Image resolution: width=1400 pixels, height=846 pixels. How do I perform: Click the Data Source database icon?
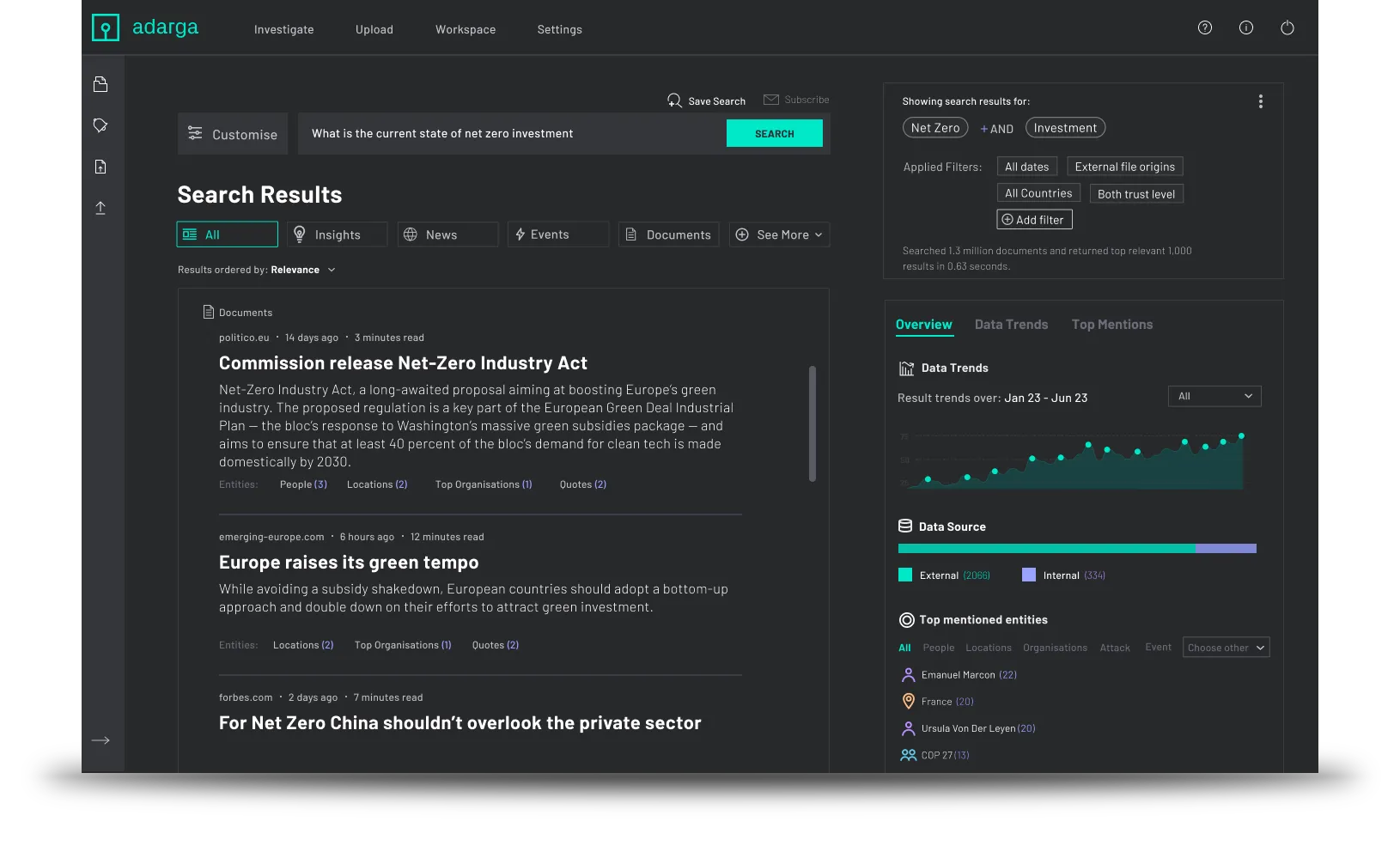coord(904,526)
